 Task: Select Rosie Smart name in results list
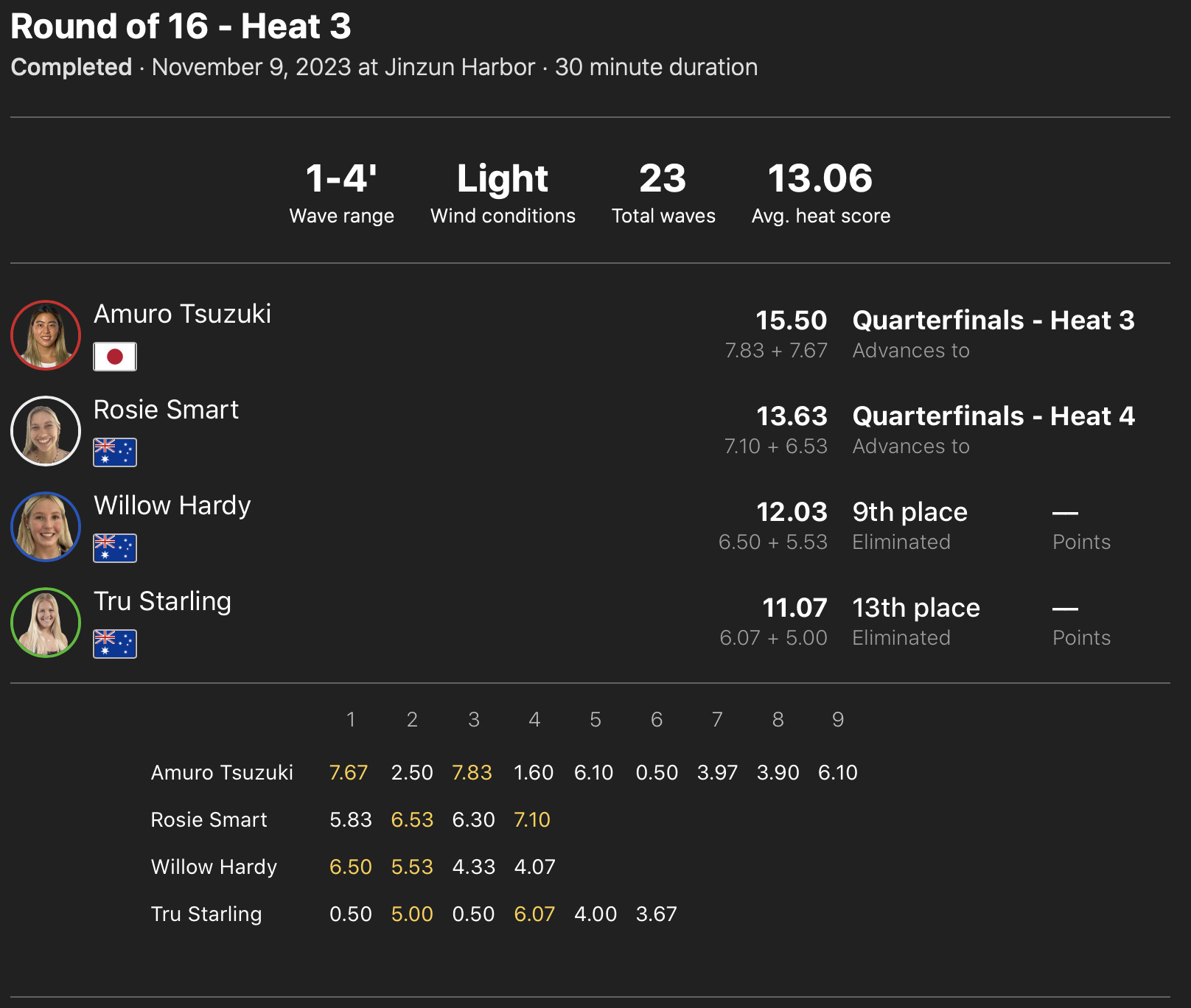[x=166, y=410]
